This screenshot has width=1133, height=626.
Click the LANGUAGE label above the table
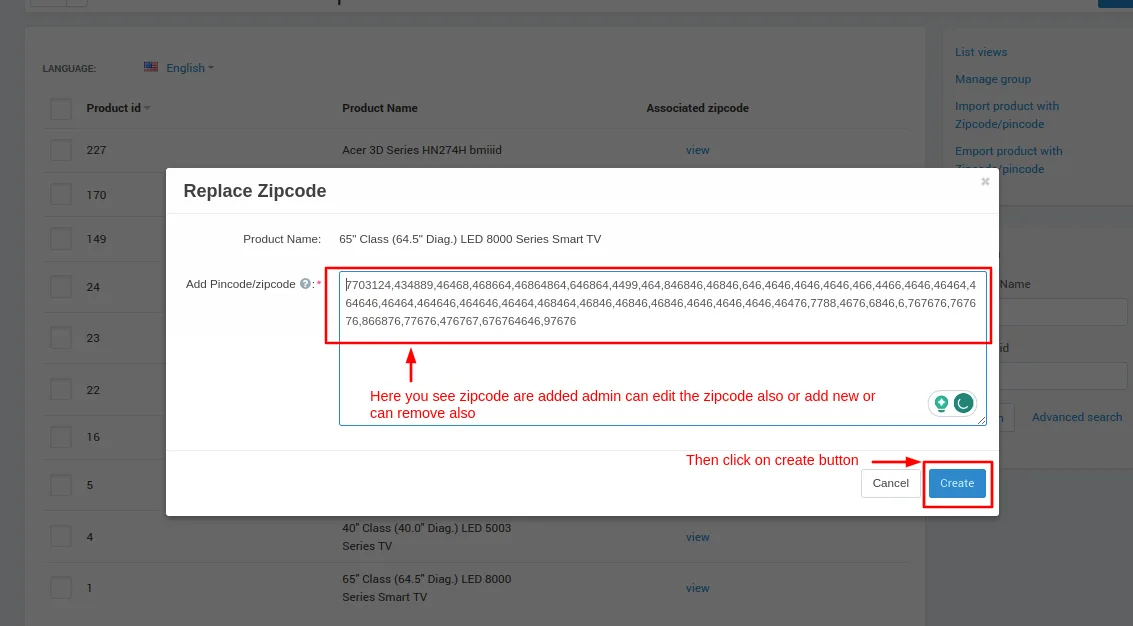click(69, 69)
